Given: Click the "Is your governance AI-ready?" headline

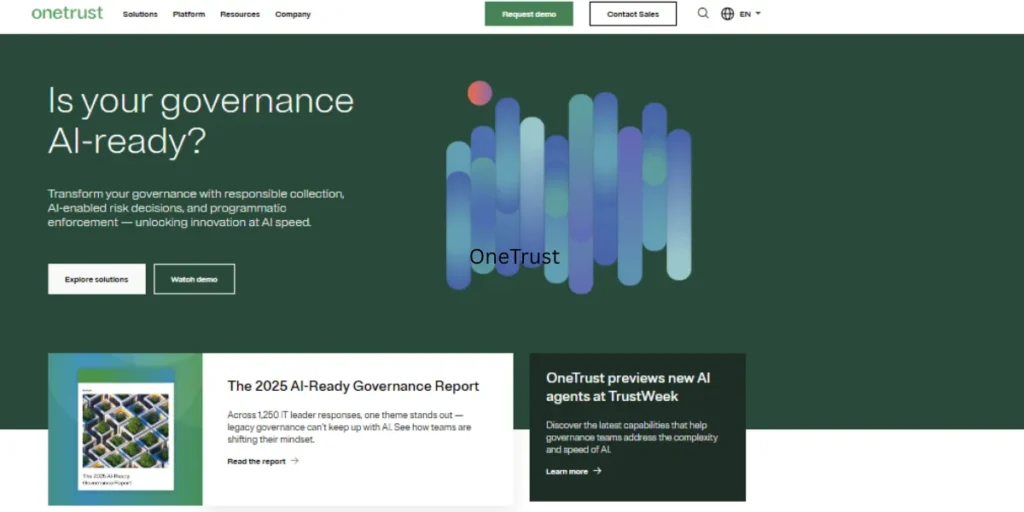Looking at the screenshot, I should coord(201,120).
